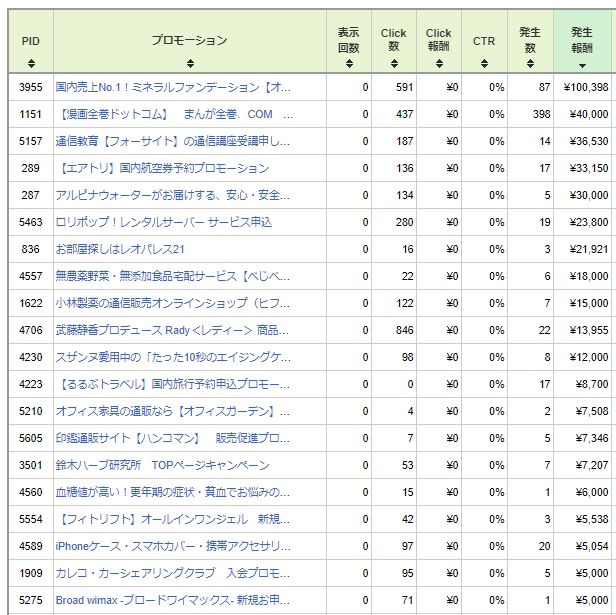This screenshot has height=615, width=616.
Task: Open フィトリフト オールインワンジェル link
Action: (172, 520)
